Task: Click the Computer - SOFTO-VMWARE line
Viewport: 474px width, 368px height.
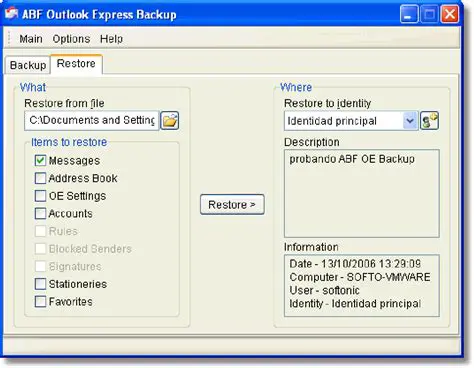Action: [x=360, y=277]
